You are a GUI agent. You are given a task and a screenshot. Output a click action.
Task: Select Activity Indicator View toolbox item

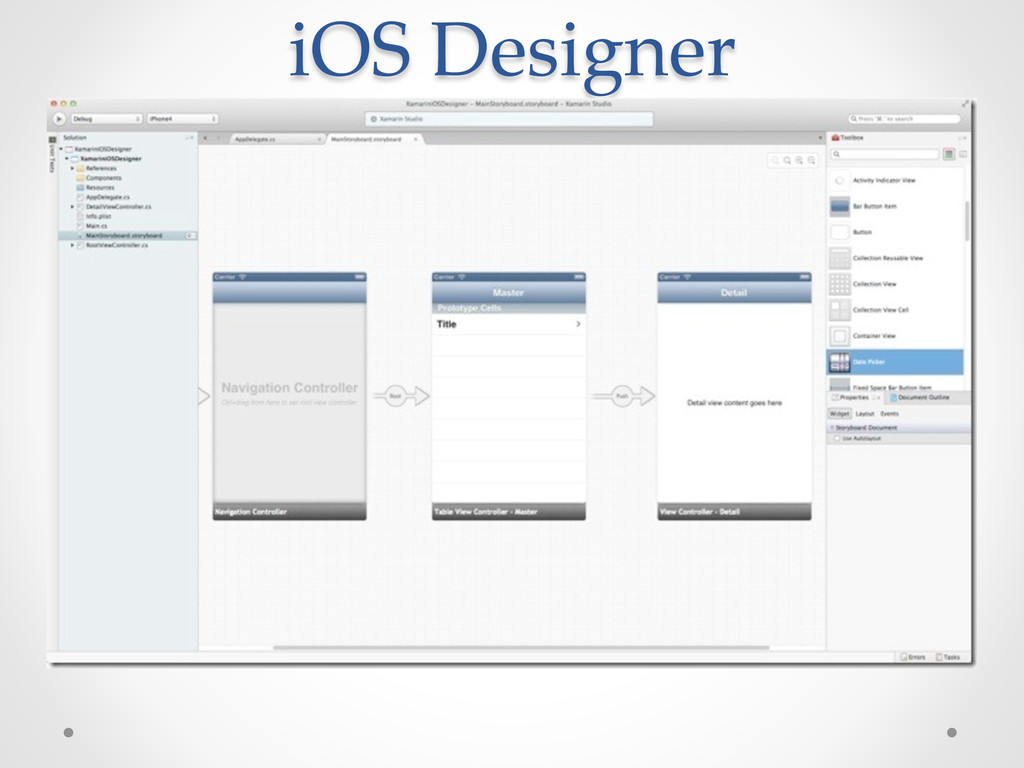point(896,180)
